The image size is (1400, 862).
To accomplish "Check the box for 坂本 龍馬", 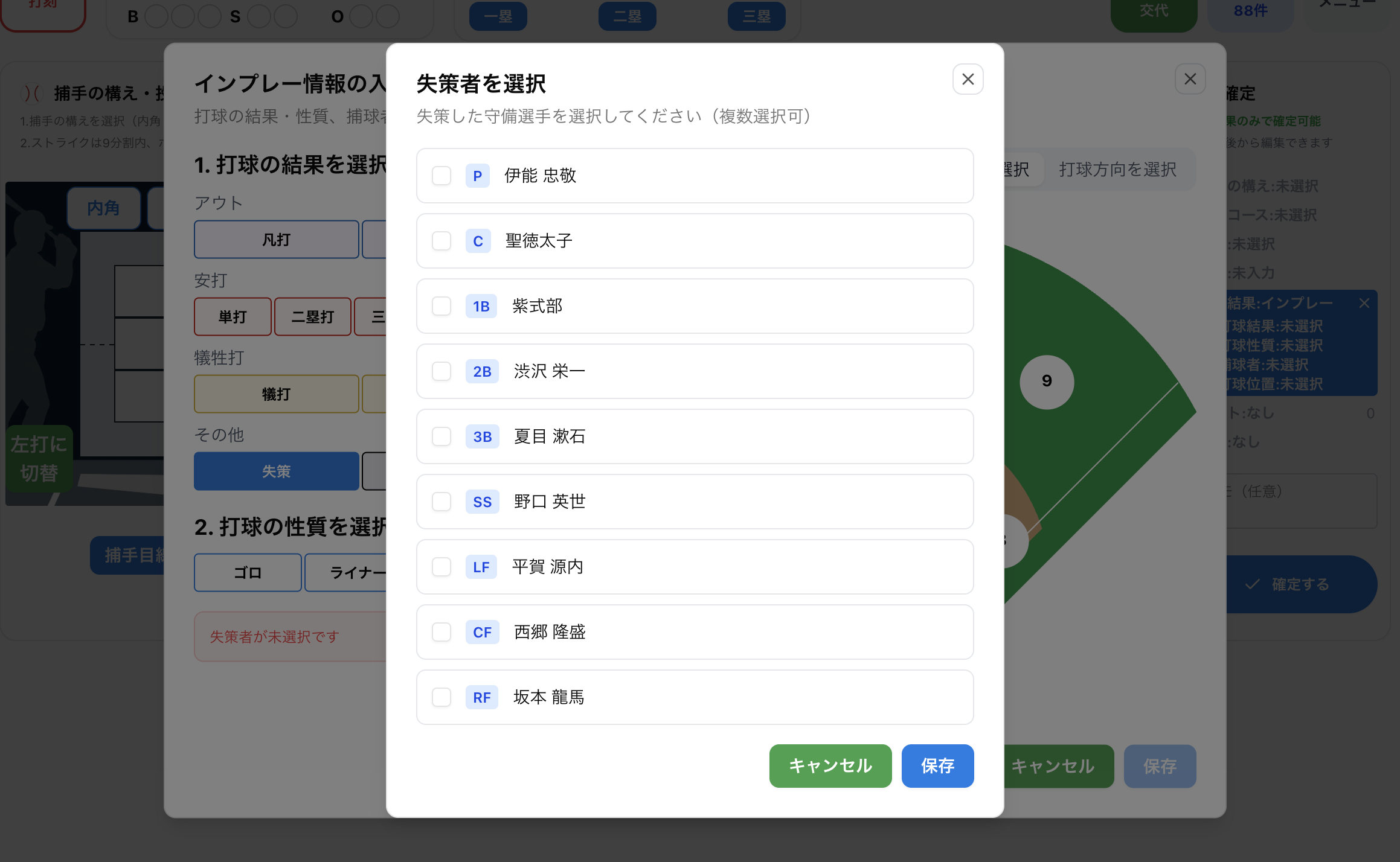I will click(442, 697).
